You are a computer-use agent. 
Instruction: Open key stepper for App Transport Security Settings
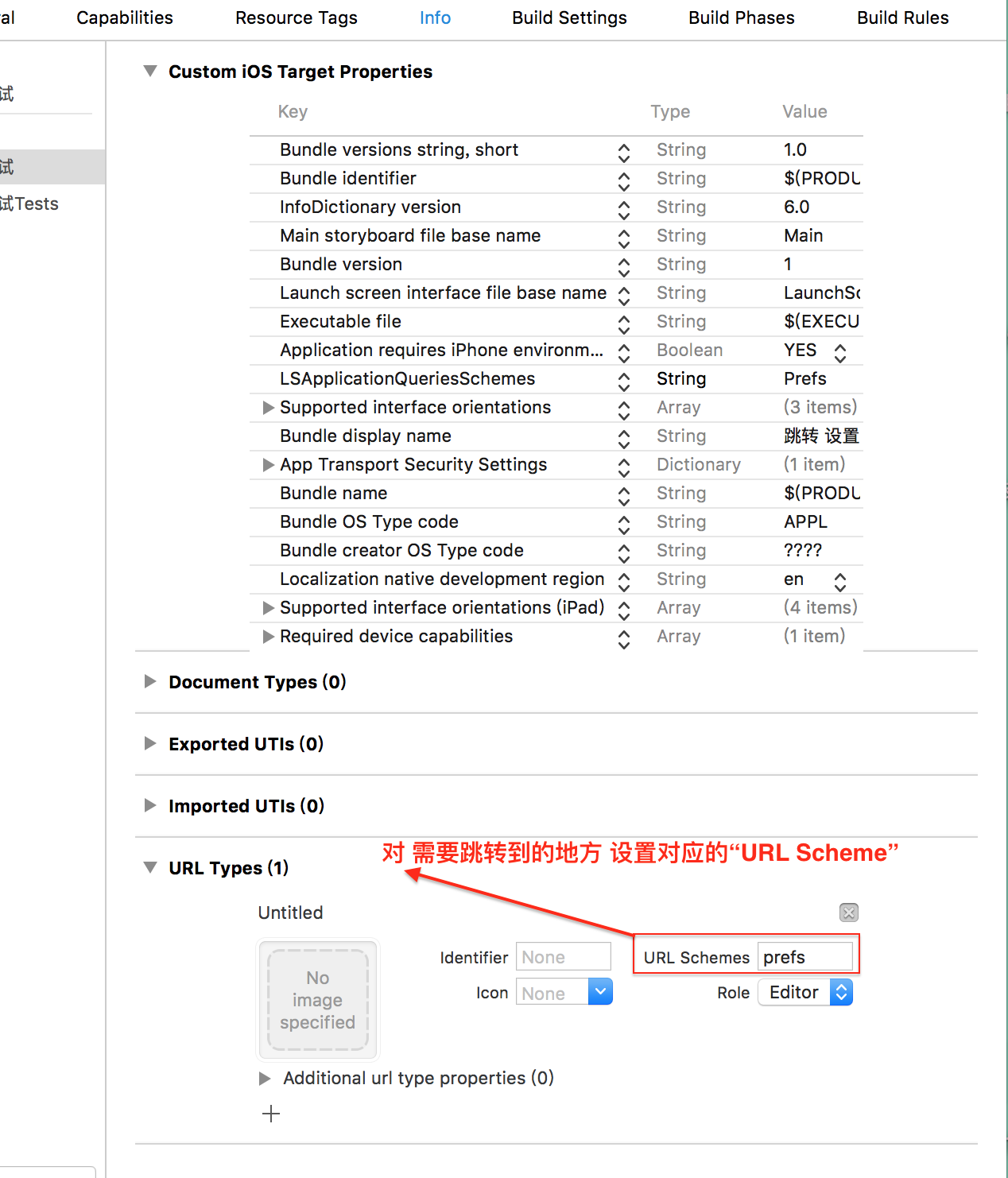(x=624, y=468)
